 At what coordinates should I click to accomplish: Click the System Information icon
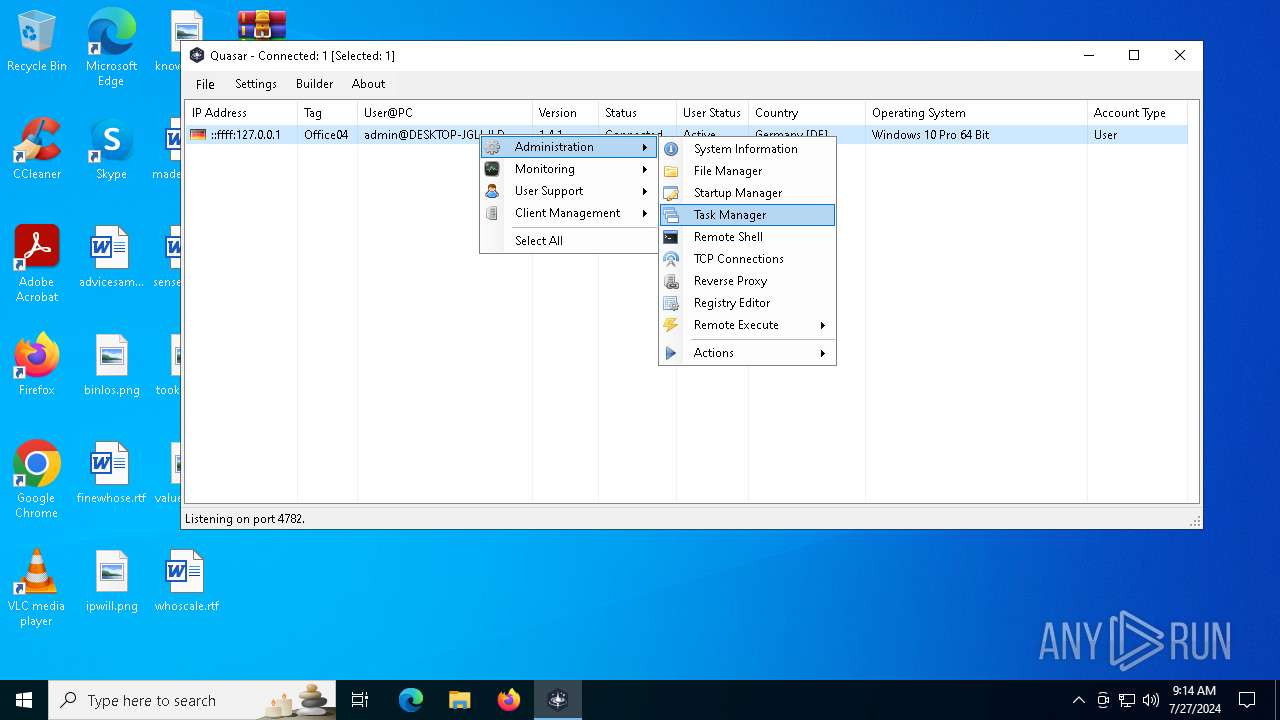(672, 149)
